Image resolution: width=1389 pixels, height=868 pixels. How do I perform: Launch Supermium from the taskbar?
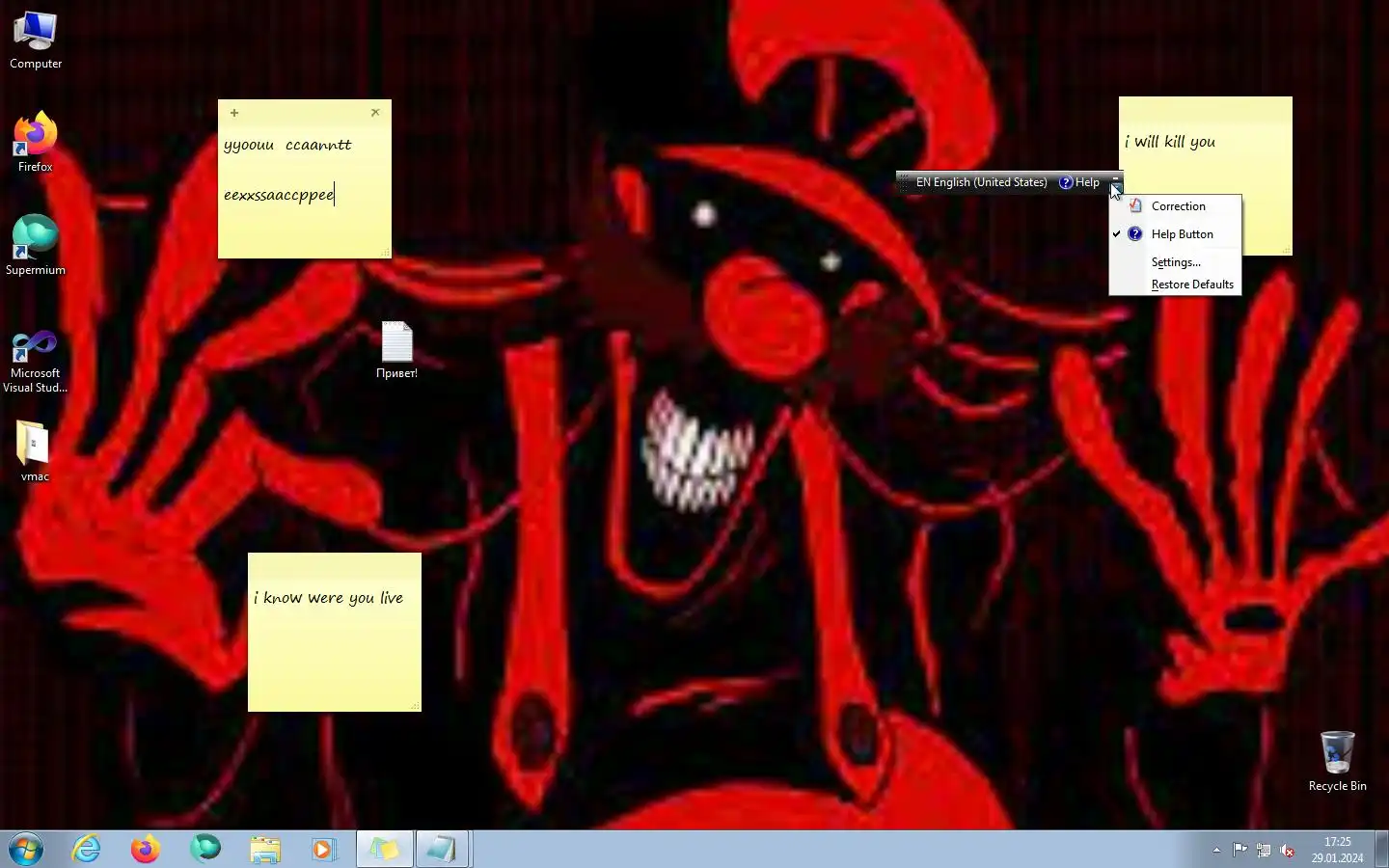coord(205,849)
